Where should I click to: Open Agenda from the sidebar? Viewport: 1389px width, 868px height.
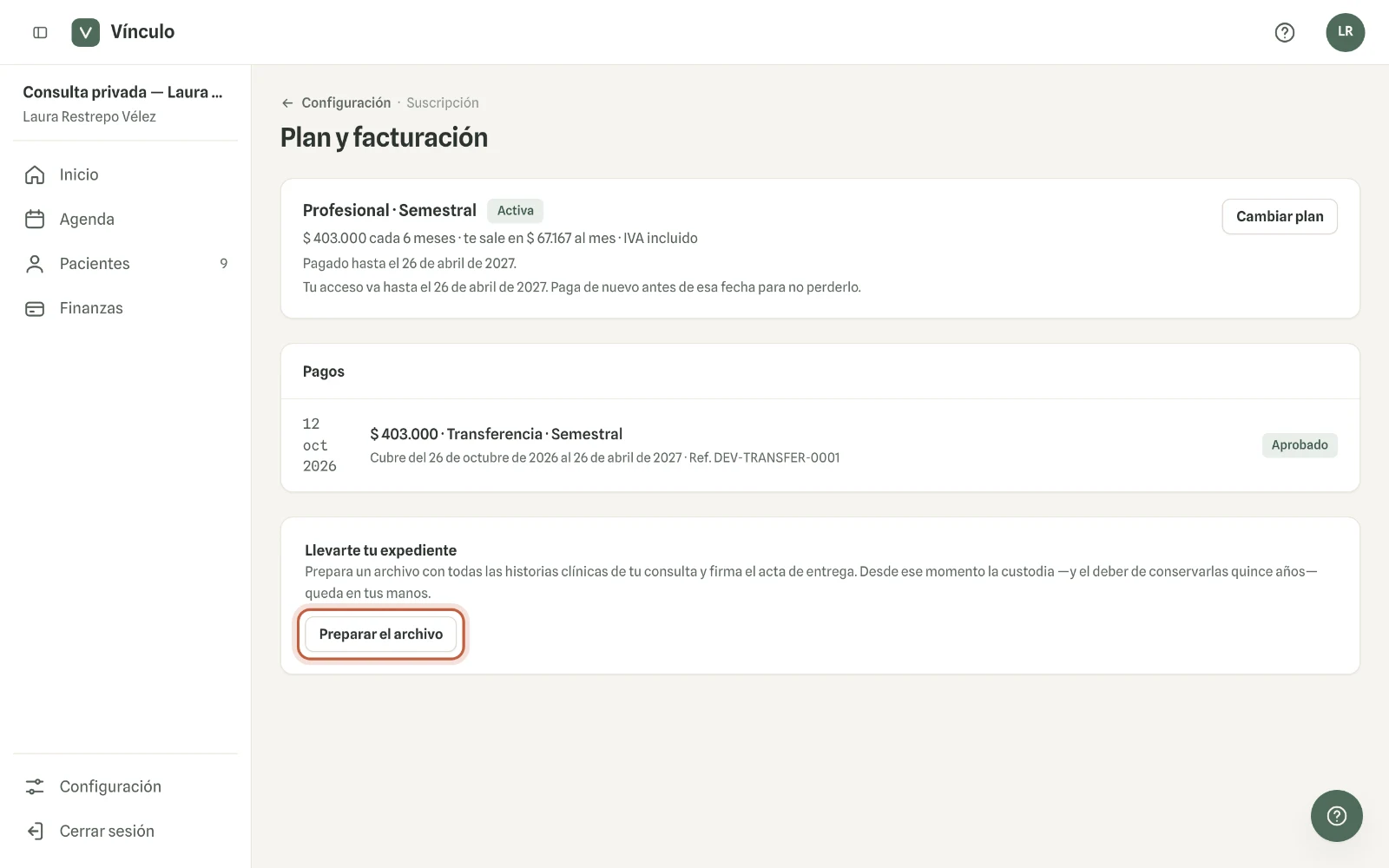[126, 219]
